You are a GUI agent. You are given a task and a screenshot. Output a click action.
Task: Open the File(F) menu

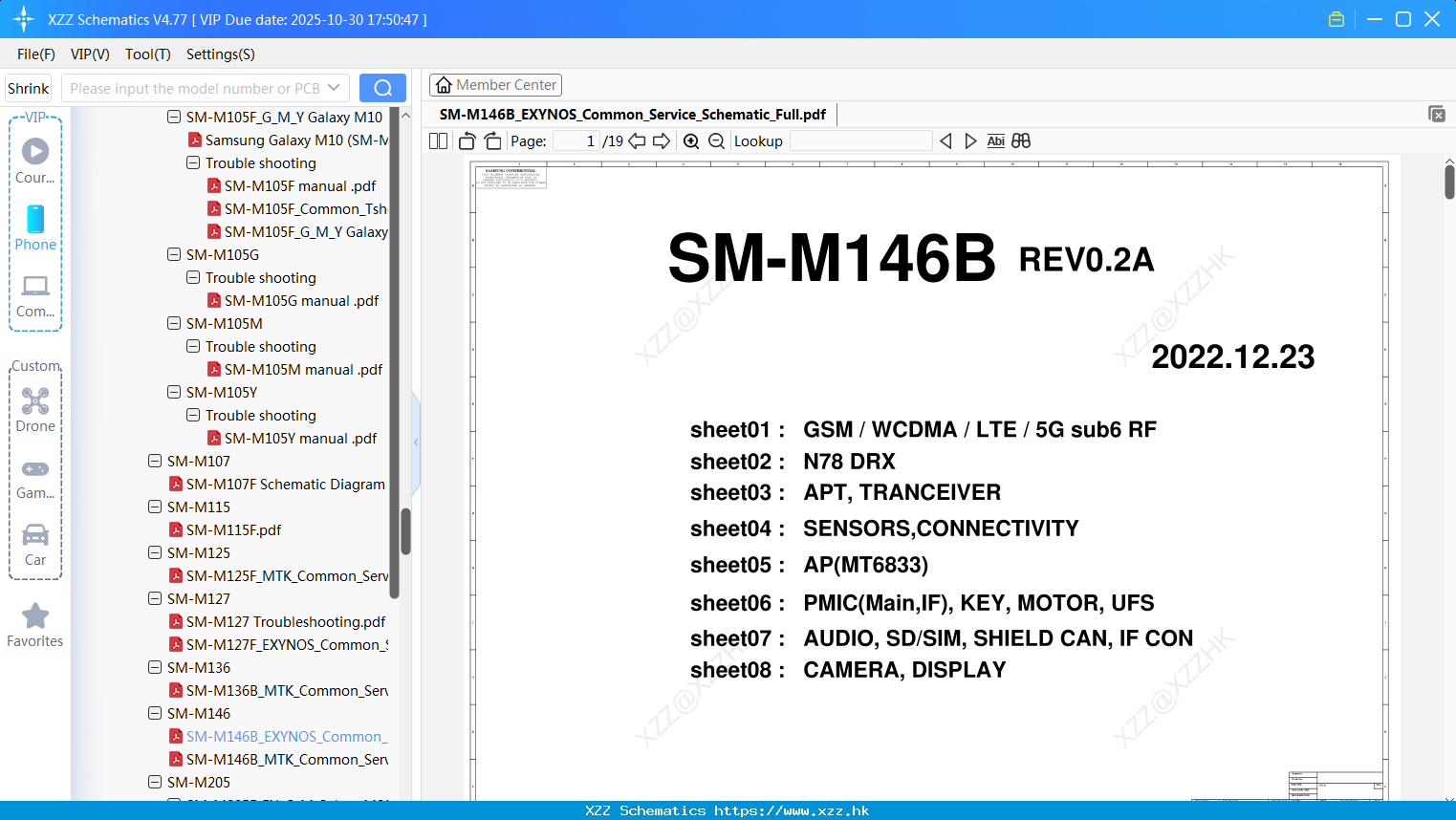pyautogui.click(x=36, y=54)
